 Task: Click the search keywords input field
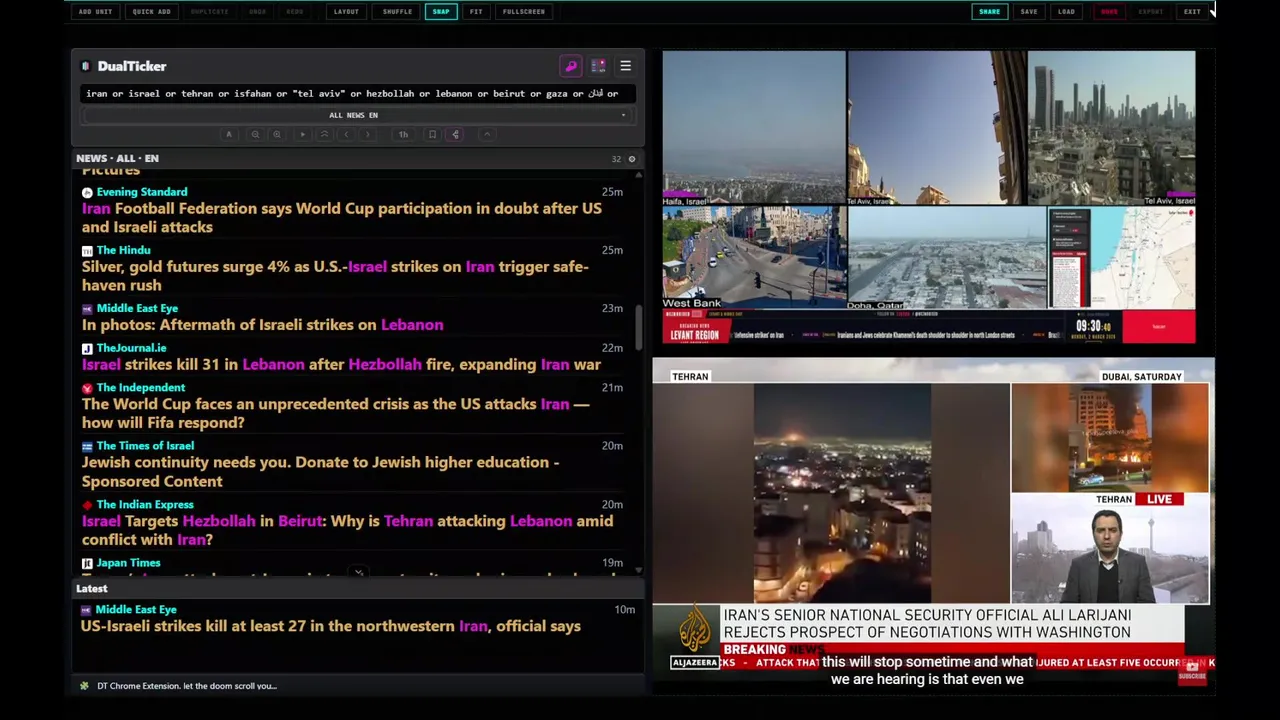coord(357,94)
